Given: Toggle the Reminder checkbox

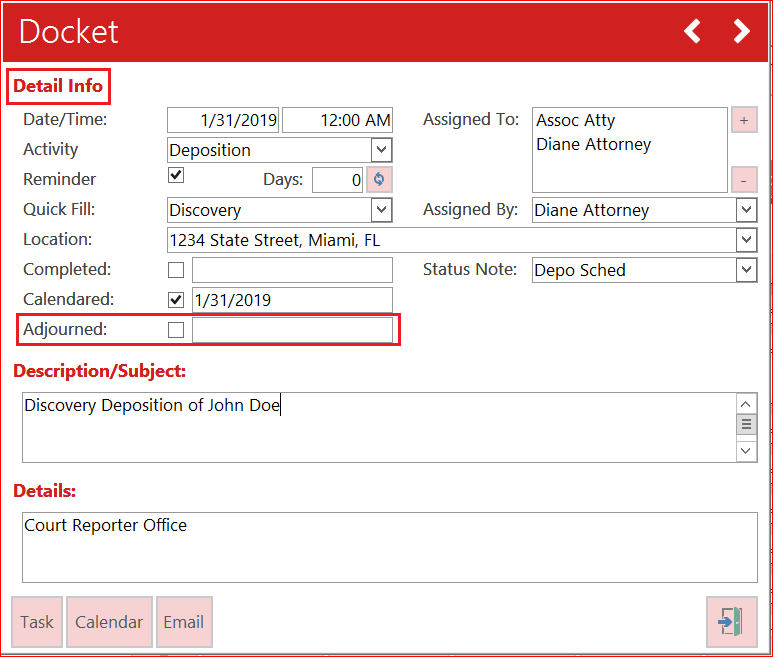Looking at the screenshot, I should (176, 175).
